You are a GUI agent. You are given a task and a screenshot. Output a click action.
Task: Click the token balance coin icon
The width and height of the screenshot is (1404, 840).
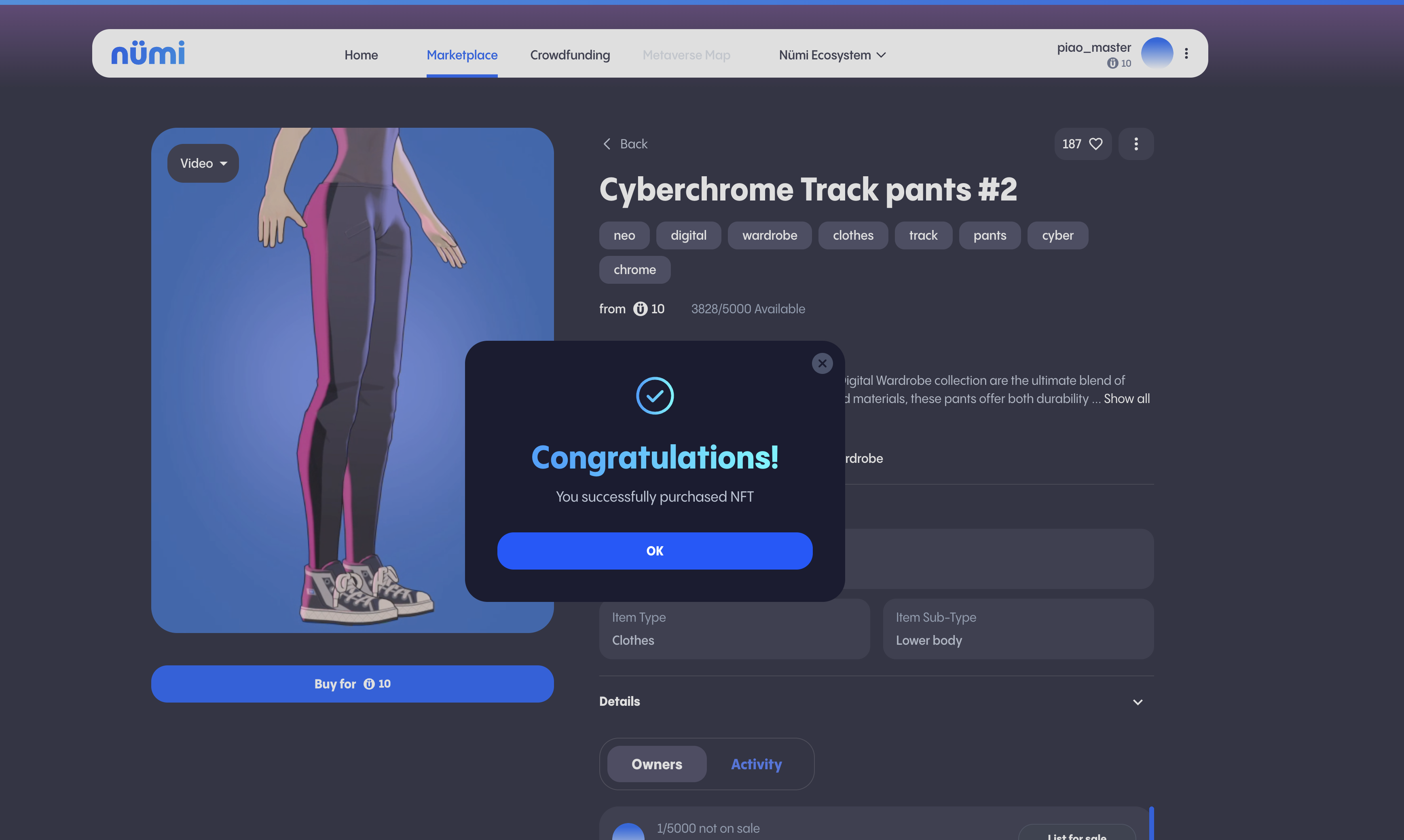point(1112,63)
